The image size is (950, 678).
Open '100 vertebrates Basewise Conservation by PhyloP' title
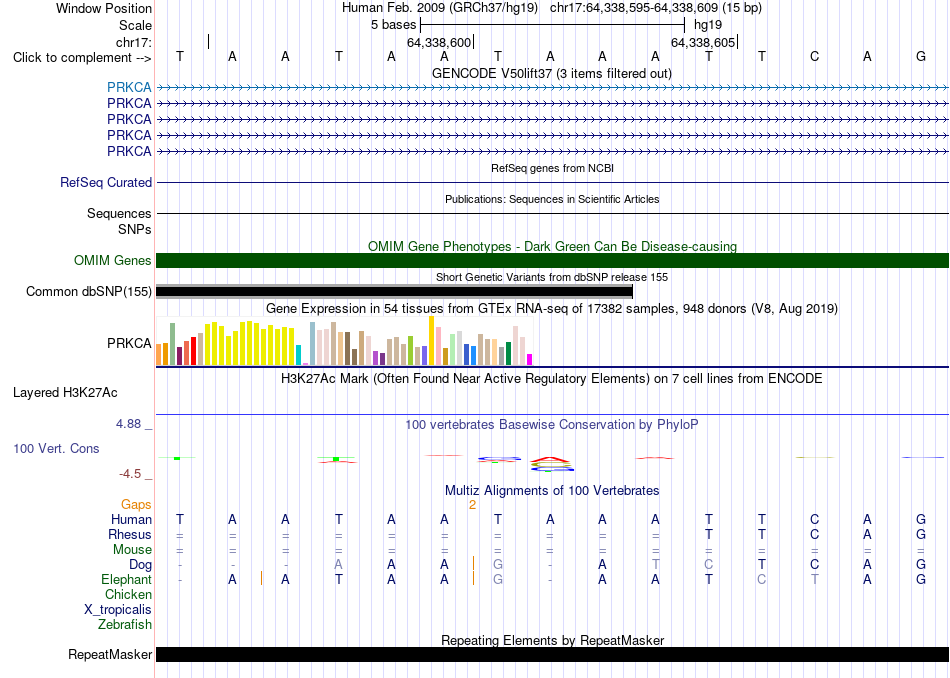point(552,425)
